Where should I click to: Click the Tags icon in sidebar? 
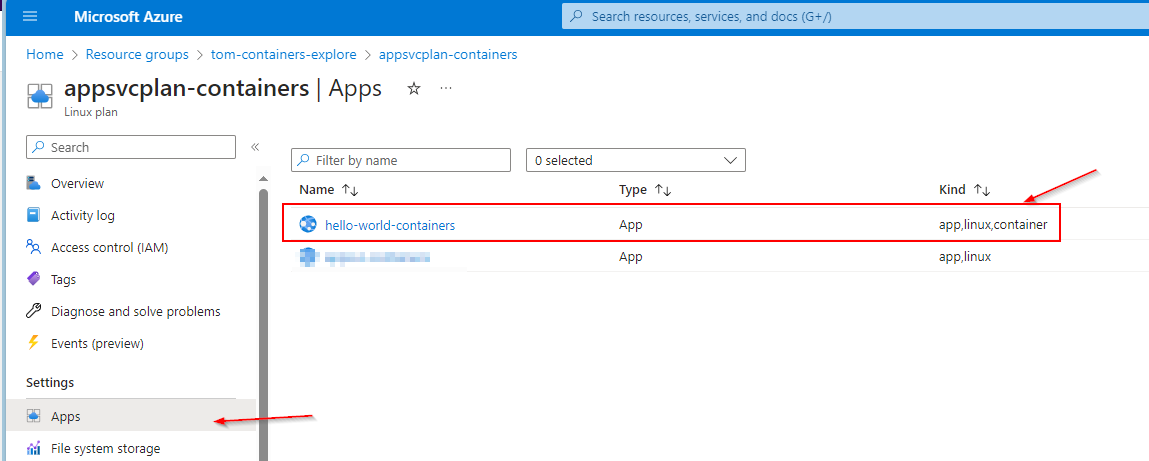click(x=34, y=280)
